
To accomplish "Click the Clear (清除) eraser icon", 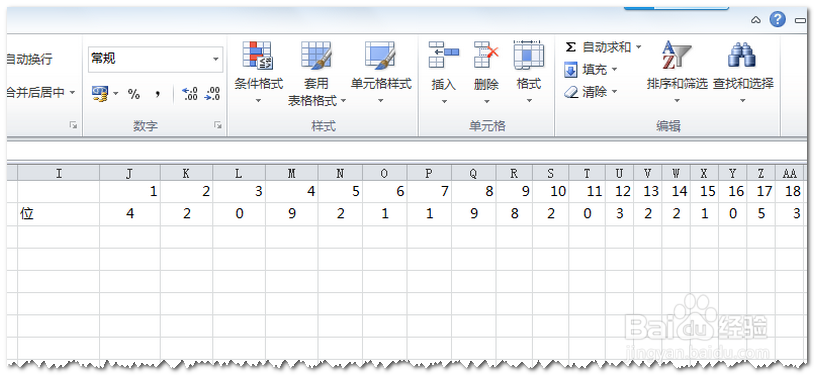I will tap(571, 92).
